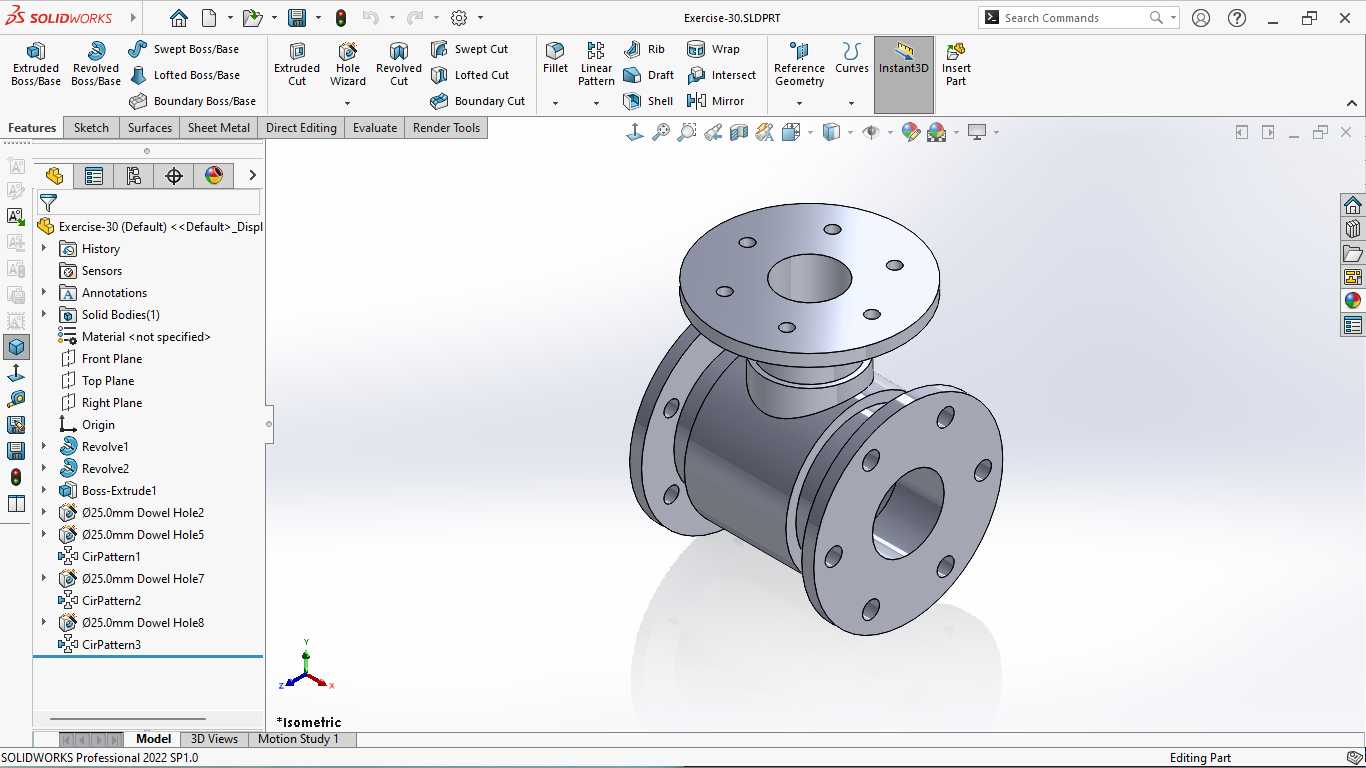Select the Intersect tool

click(721, 75)
